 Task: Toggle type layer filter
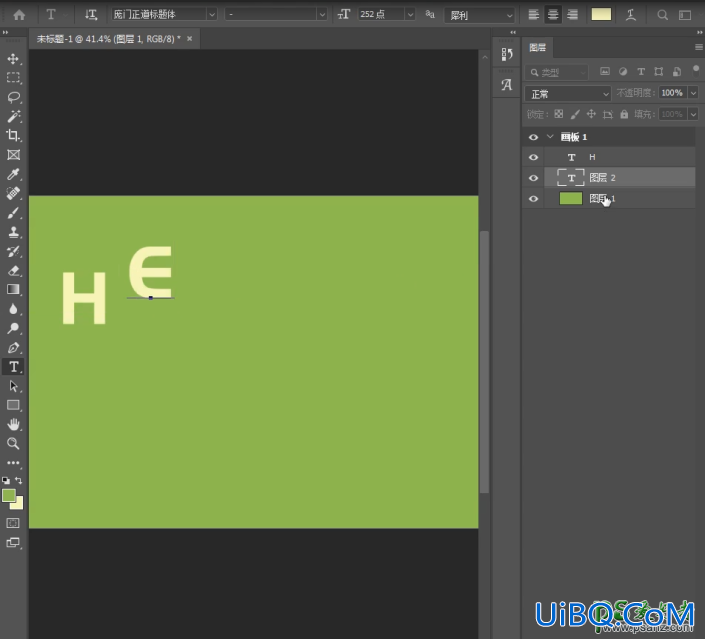coord(641,71)
